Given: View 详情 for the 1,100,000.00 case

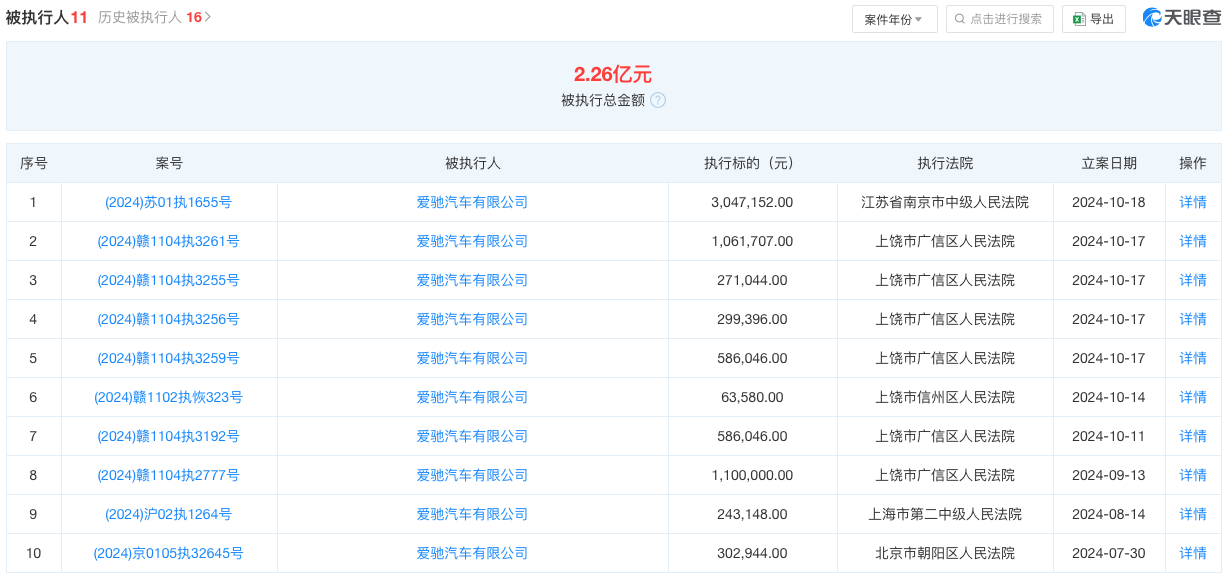Looking at the screenshot, I should pos(1192,475).
